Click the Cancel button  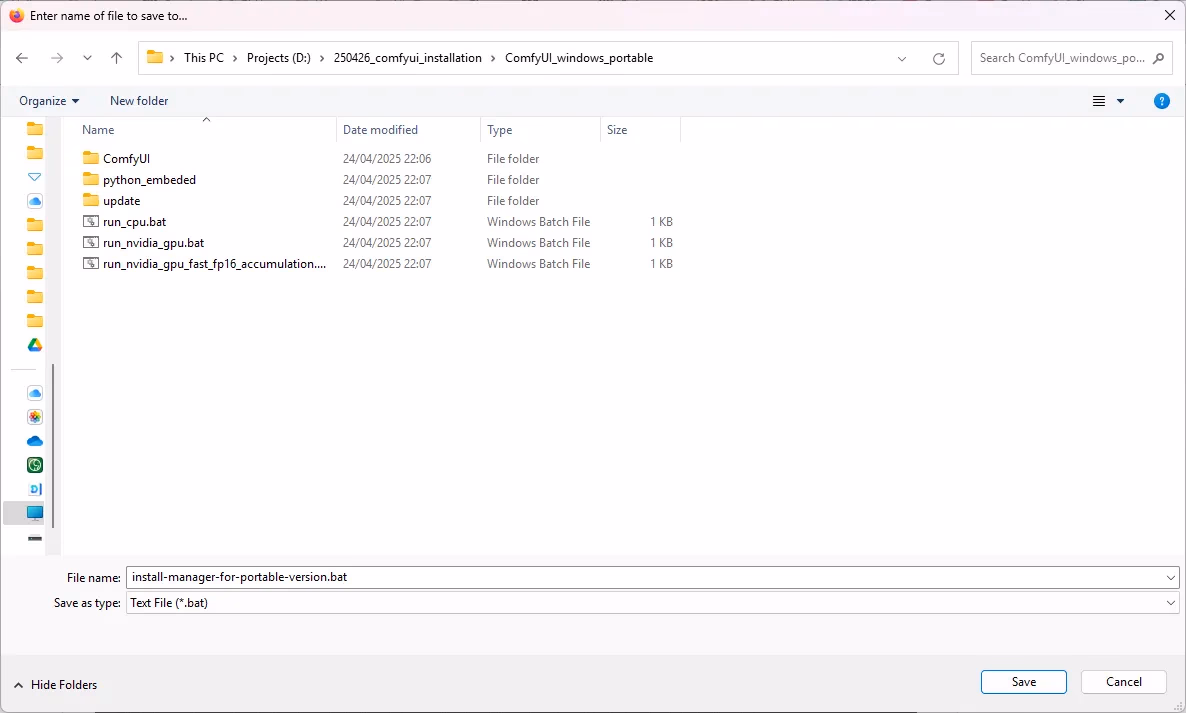point(1123,681)
